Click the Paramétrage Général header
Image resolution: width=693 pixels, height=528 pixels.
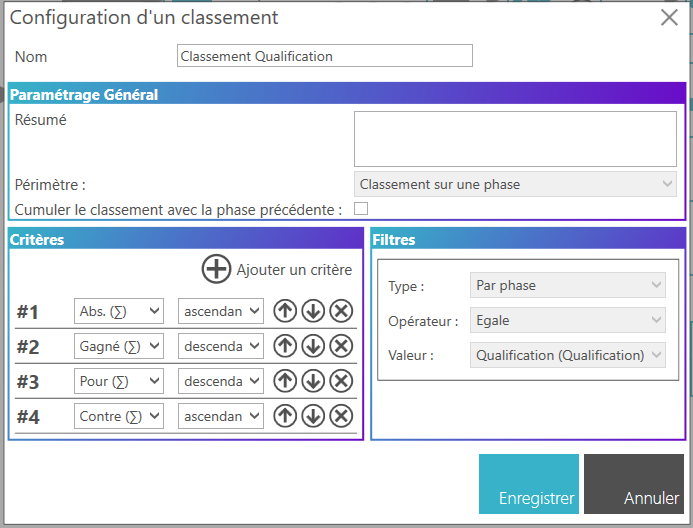click(x=347, y=94)
